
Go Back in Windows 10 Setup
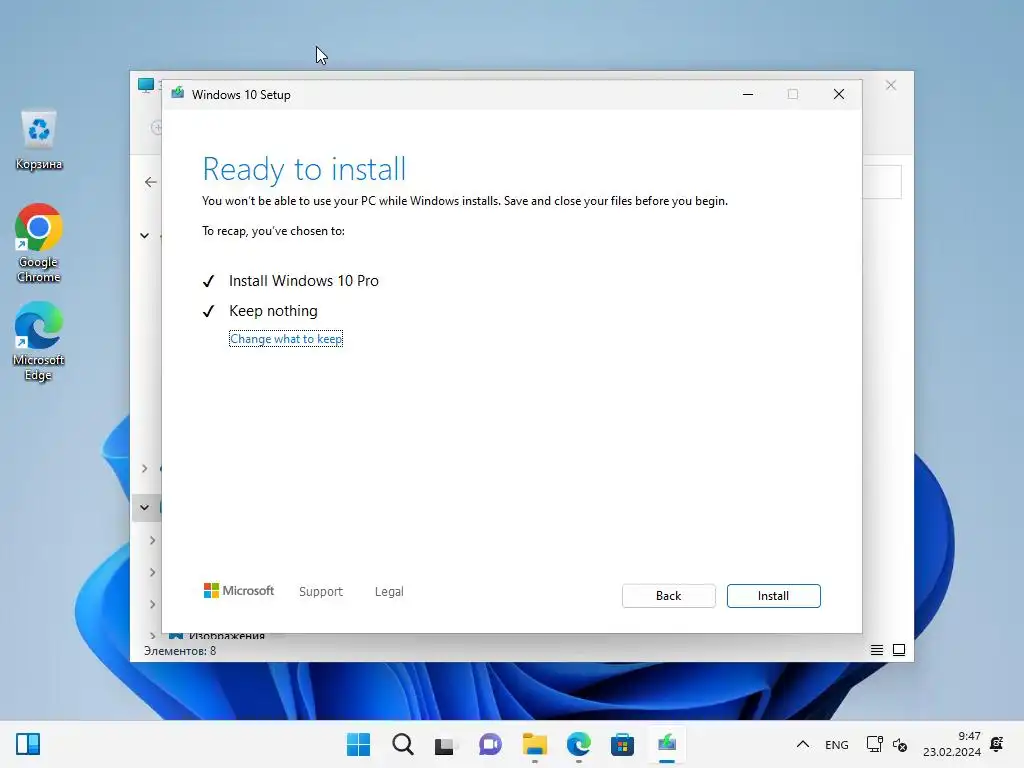pos(668,596)
